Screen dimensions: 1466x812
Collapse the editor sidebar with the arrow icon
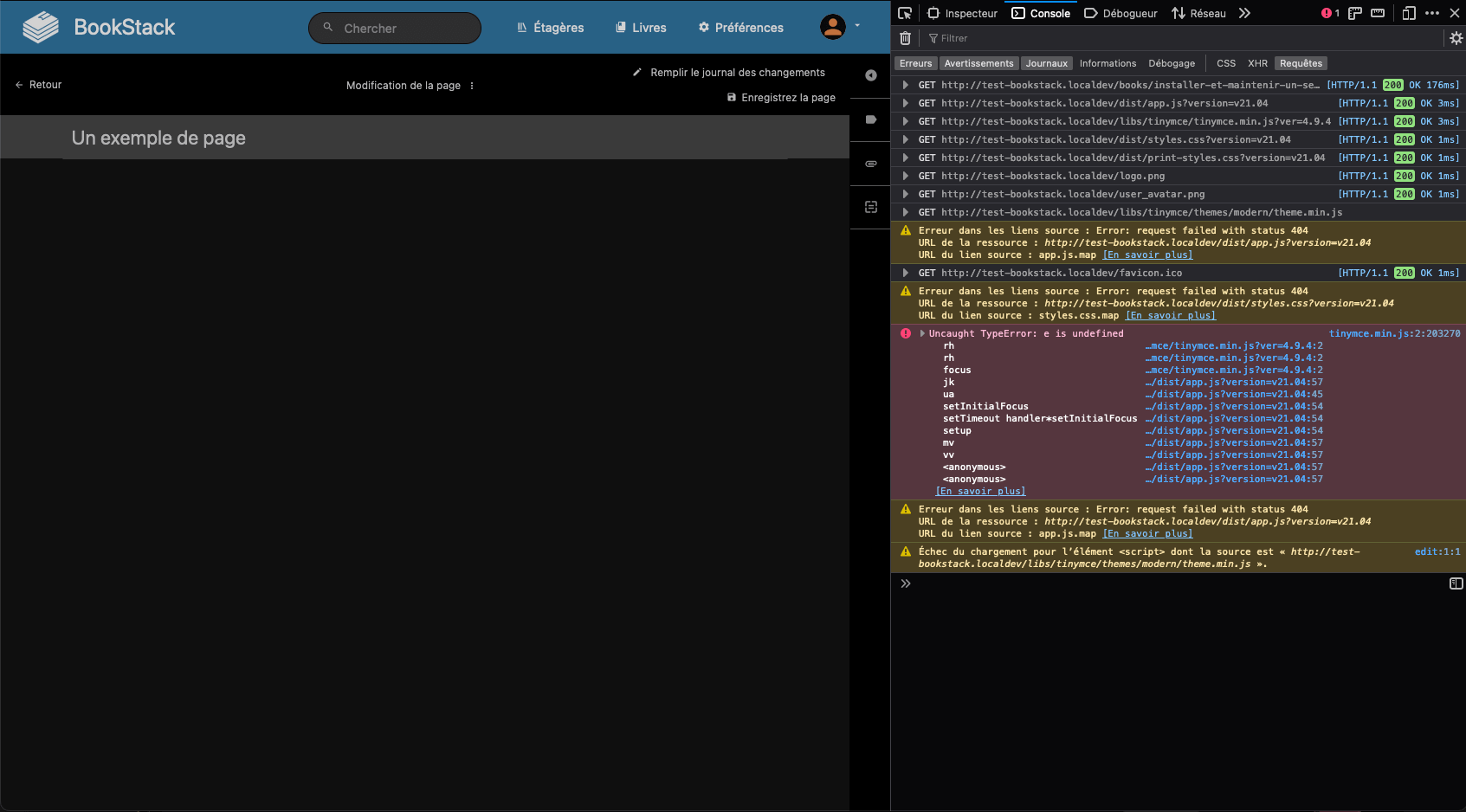pyautogui.click(x=870, y=75)
